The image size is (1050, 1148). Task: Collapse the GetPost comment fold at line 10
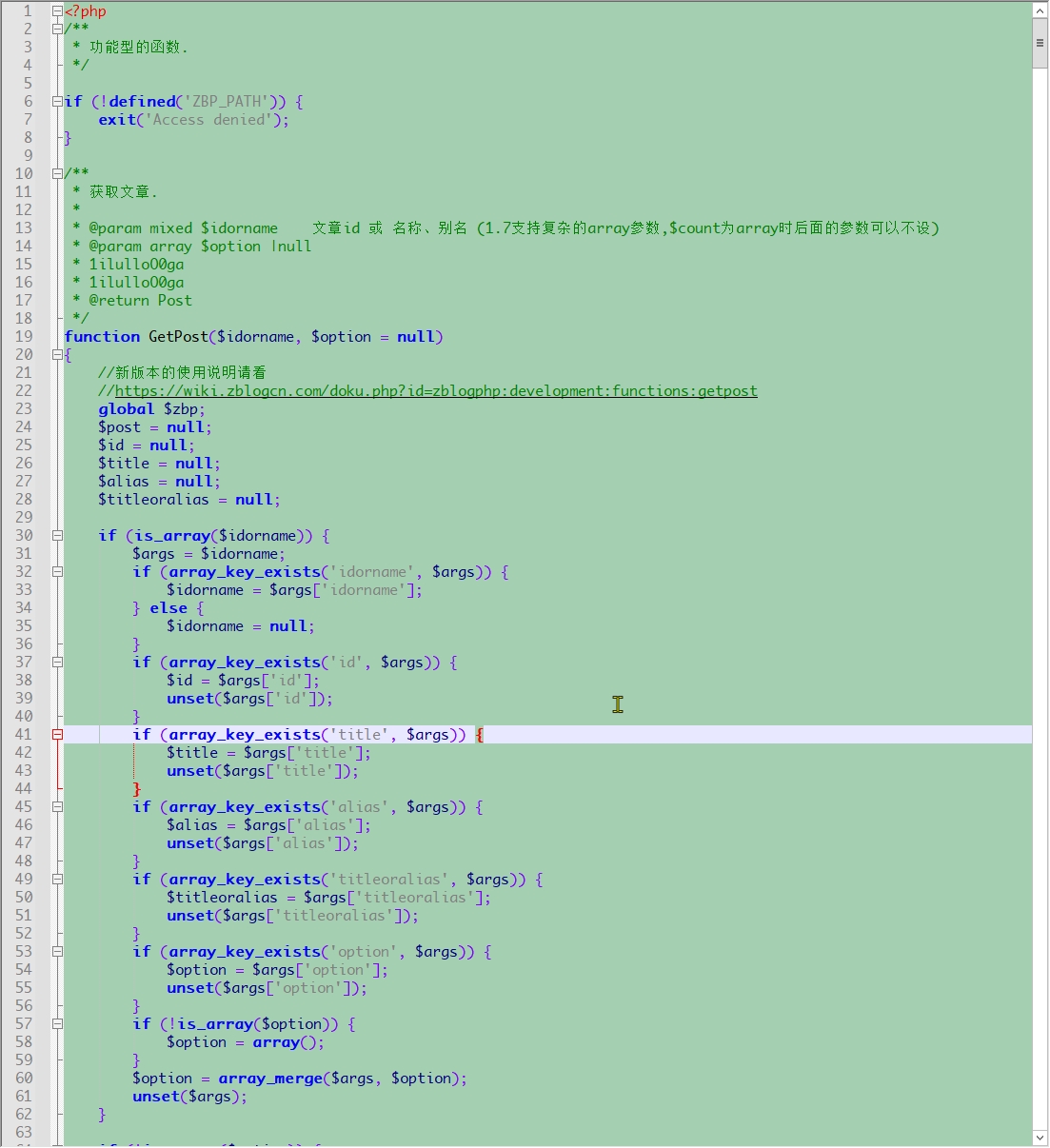click(57, 174)
